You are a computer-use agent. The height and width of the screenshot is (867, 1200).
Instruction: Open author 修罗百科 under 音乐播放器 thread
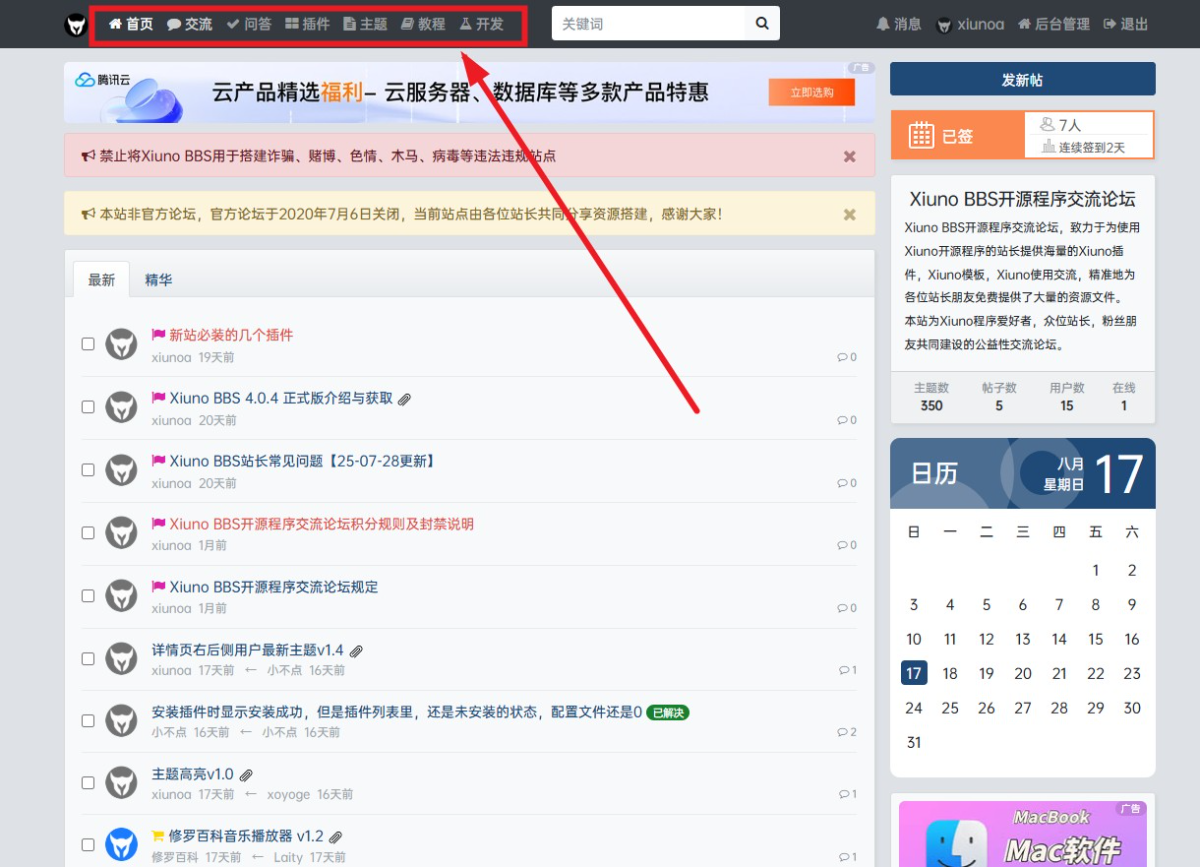point(175,857)
